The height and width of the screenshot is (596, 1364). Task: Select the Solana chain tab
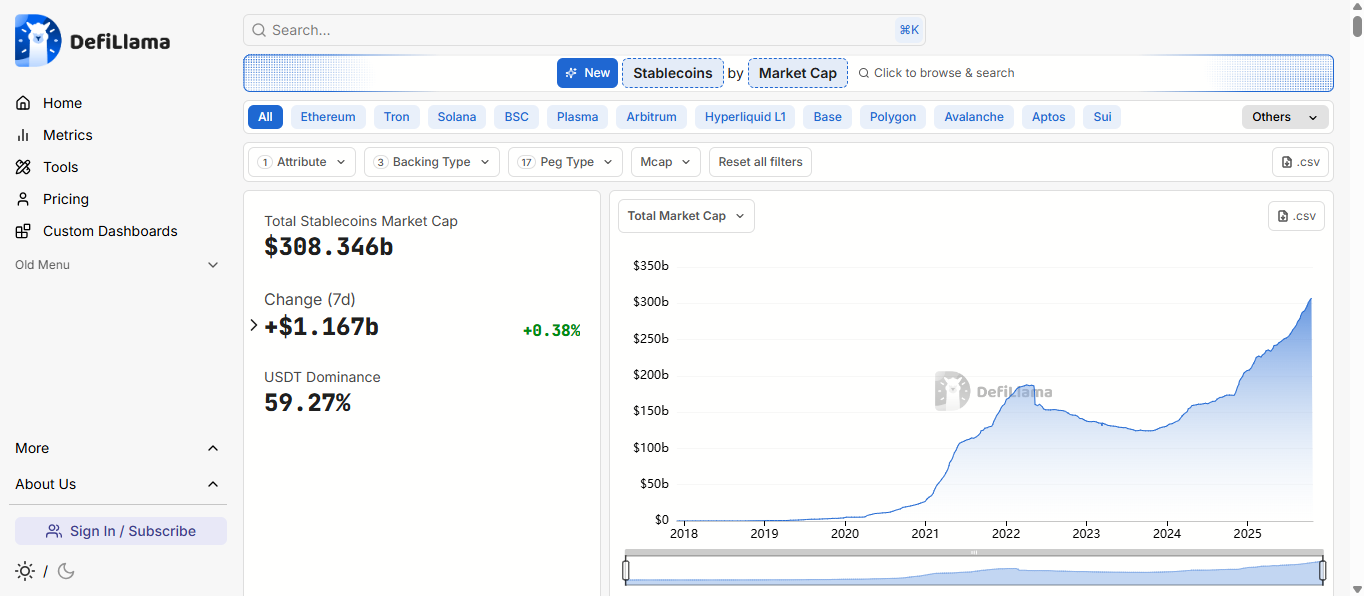(x=457, y=117)
